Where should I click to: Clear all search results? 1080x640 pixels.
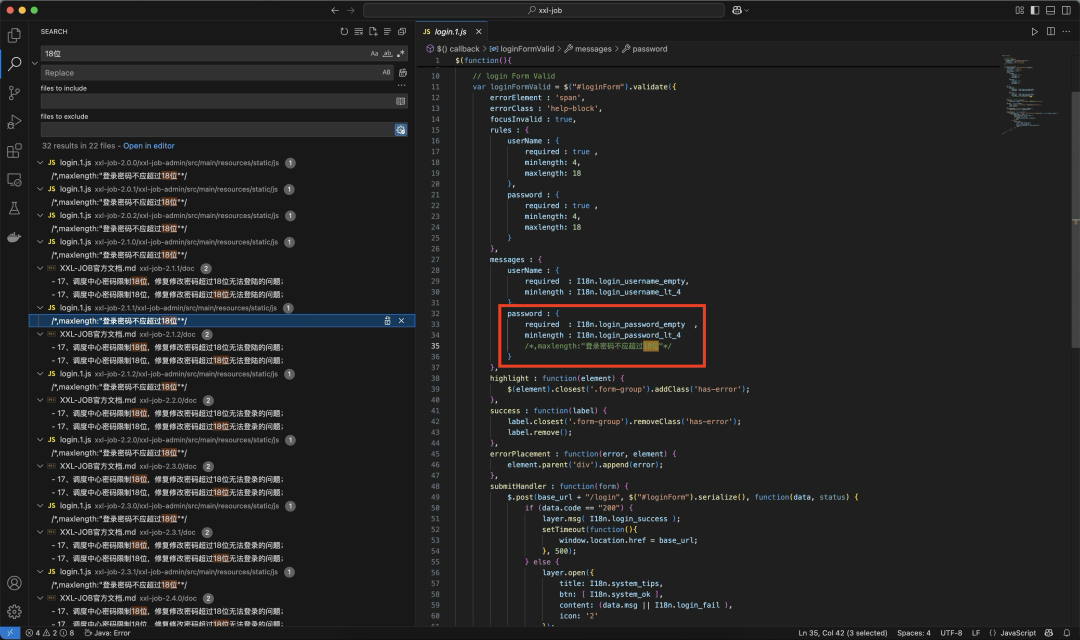click(x=359, y=32)
